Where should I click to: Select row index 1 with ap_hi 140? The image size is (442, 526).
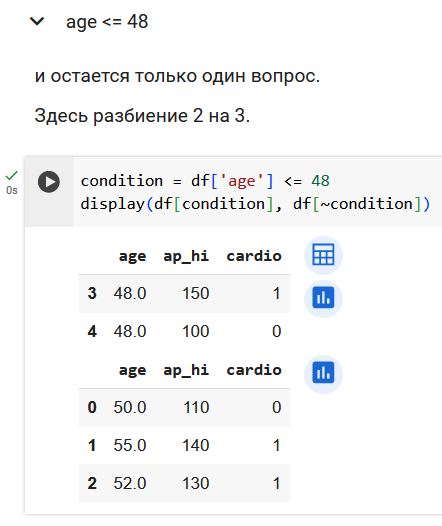point(184,445)
